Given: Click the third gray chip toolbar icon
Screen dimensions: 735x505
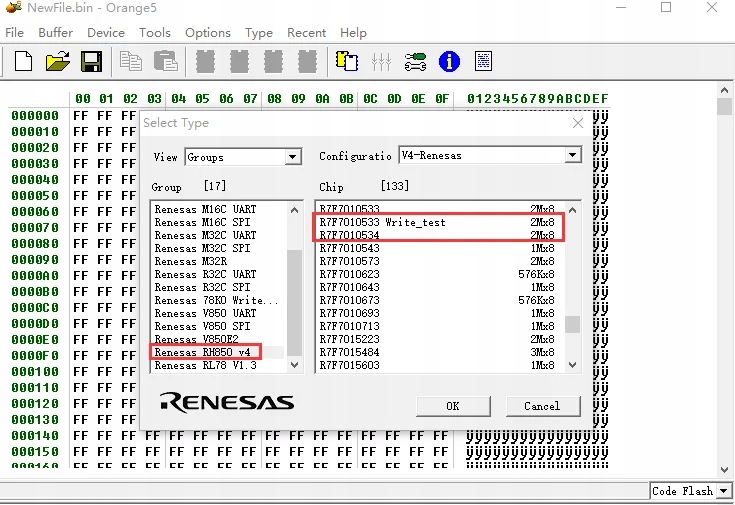Looking at the screenshot, I should pyautogui.click(x=273, y=61).
